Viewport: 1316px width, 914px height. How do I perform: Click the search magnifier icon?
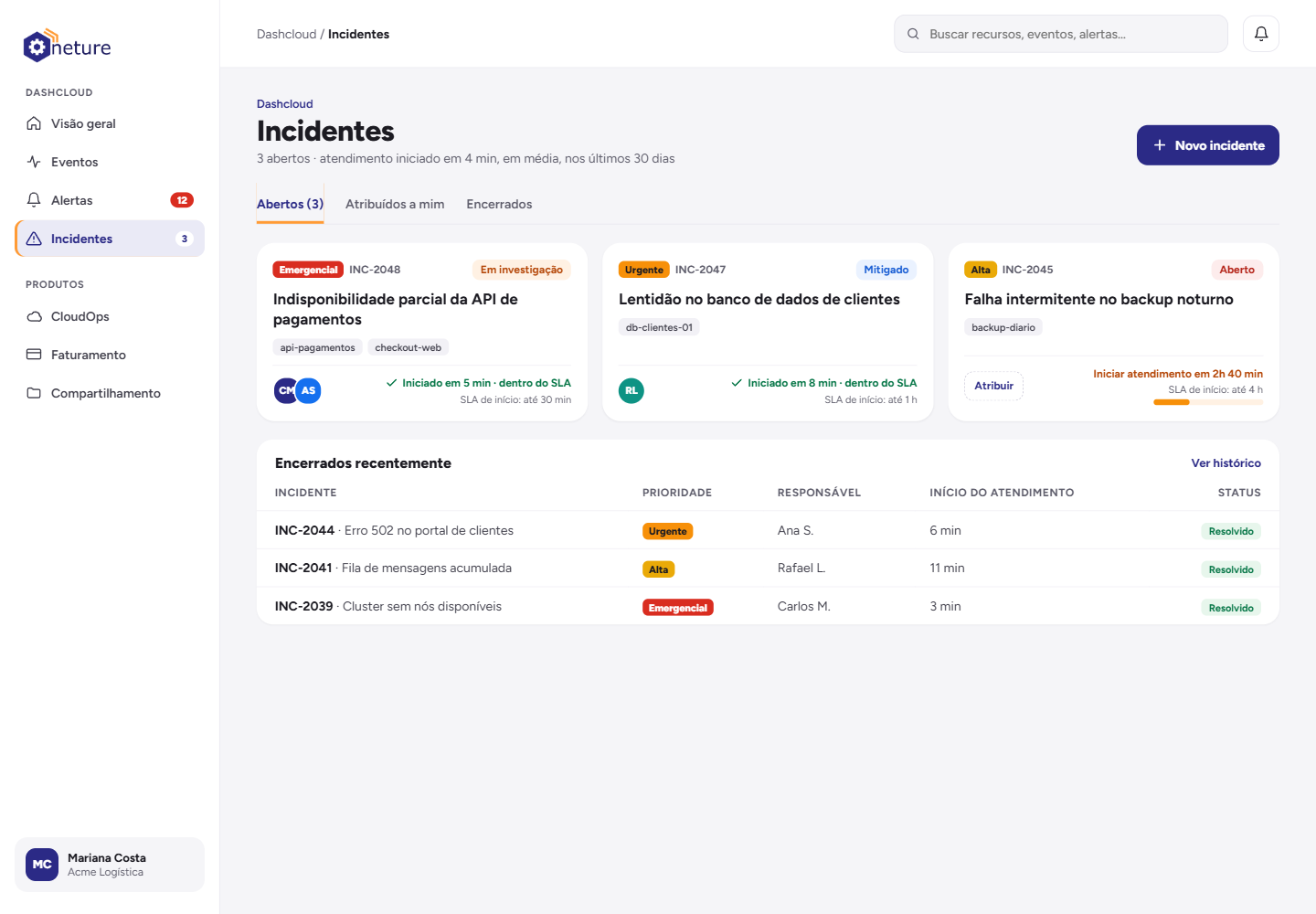coord(913,34)
